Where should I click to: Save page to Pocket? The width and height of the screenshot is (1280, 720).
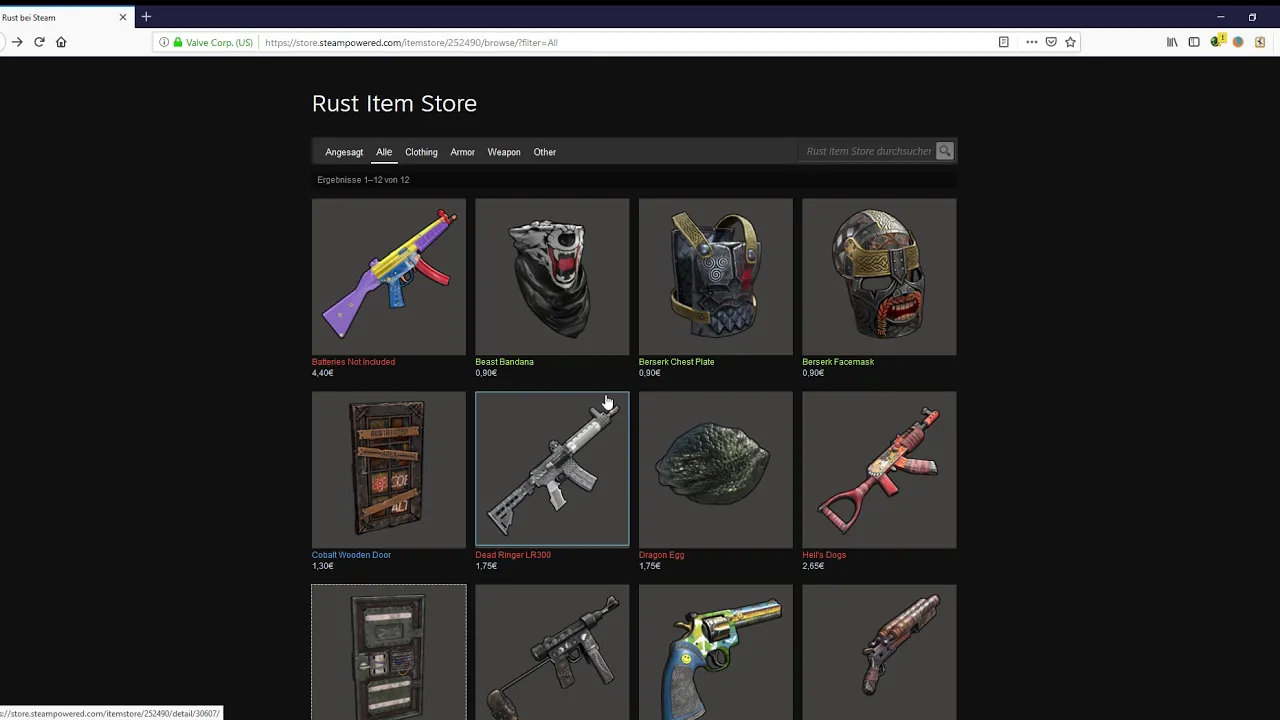(x=1051, y=42)
